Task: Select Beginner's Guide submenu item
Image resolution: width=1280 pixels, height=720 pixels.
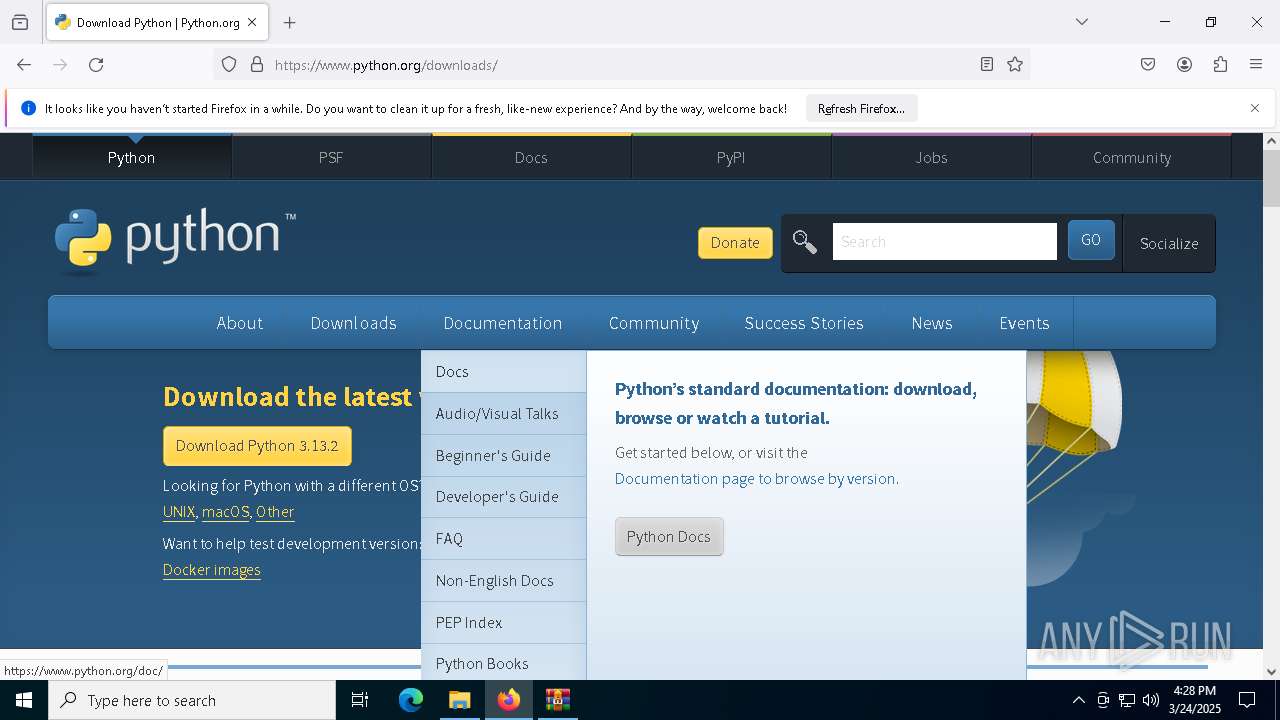Action: click(503, 455)
